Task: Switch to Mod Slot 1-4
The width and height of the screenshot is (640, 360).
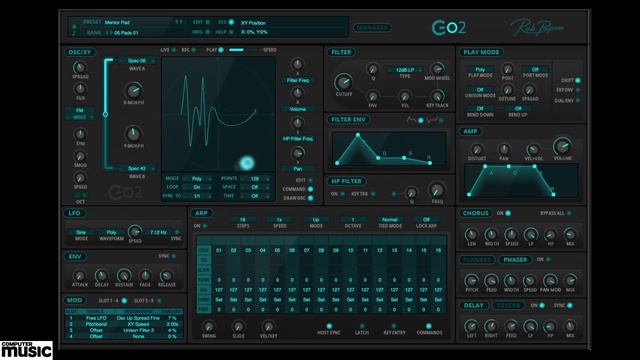Action: [124, 301]
